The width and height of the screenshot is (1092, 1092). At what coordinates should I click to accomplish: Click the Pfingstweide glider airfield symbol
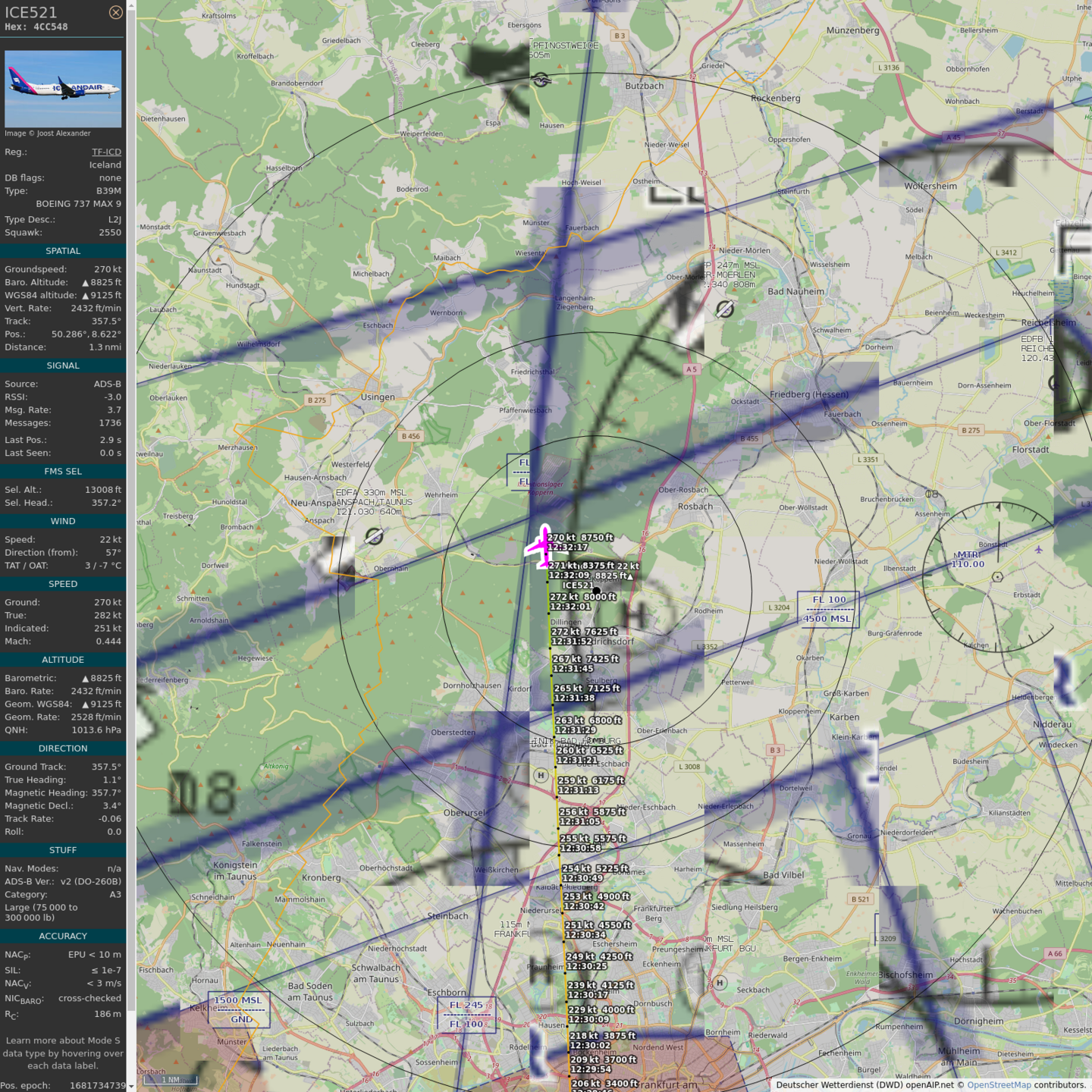click(540, 80)
